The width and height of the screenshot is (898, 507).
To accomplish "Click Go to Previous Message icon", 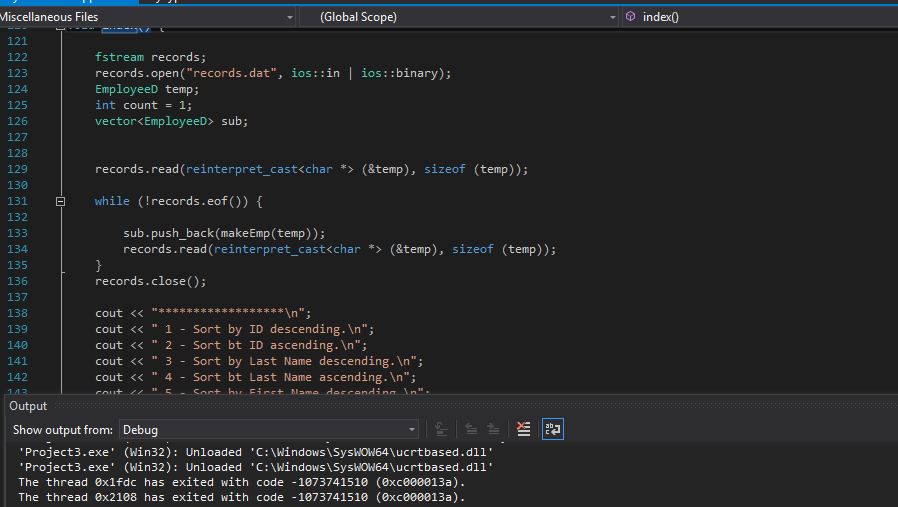I will pos(468,429).
